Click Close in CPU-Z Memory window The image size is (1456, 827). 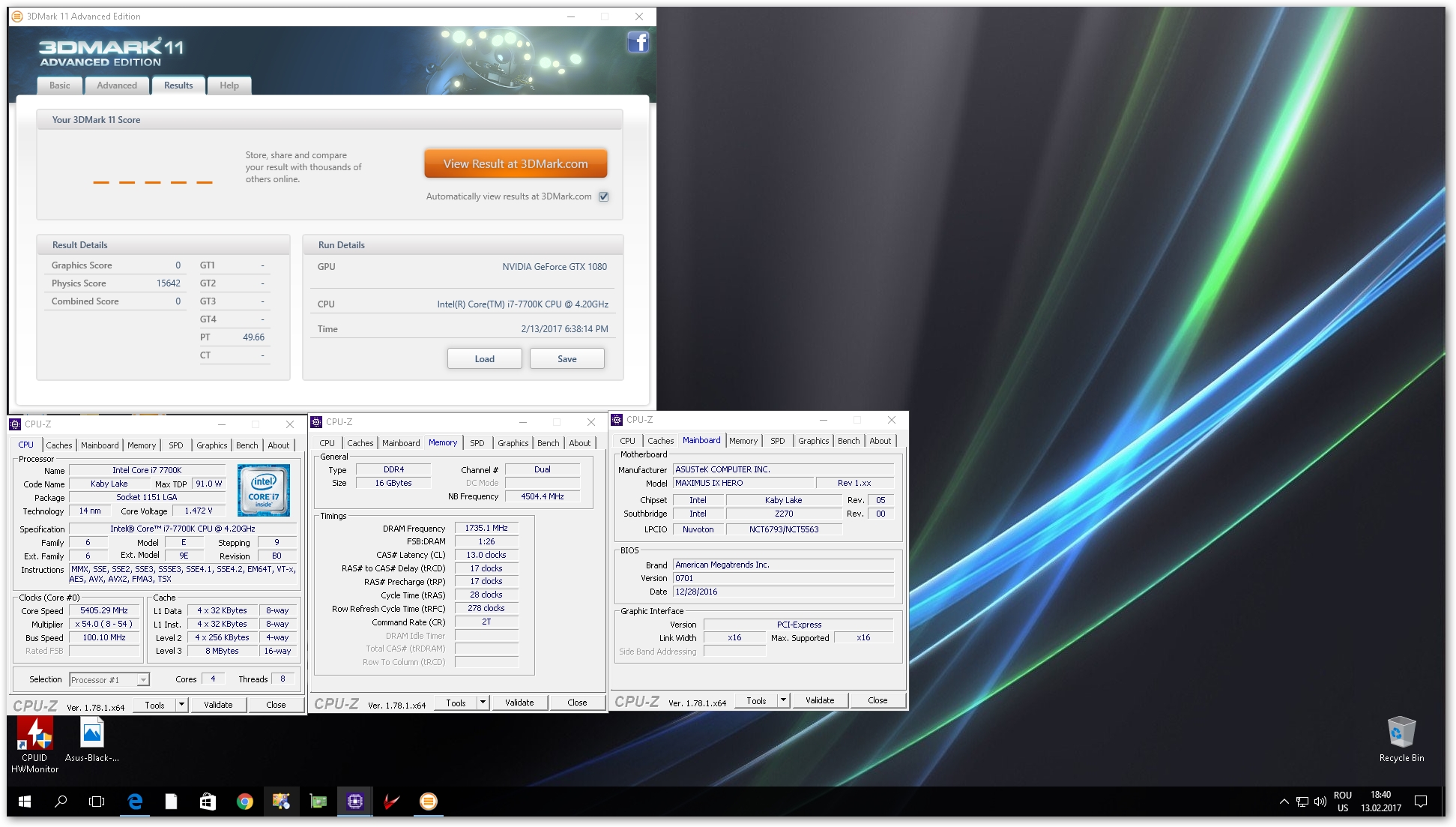(x=577, y=703)
